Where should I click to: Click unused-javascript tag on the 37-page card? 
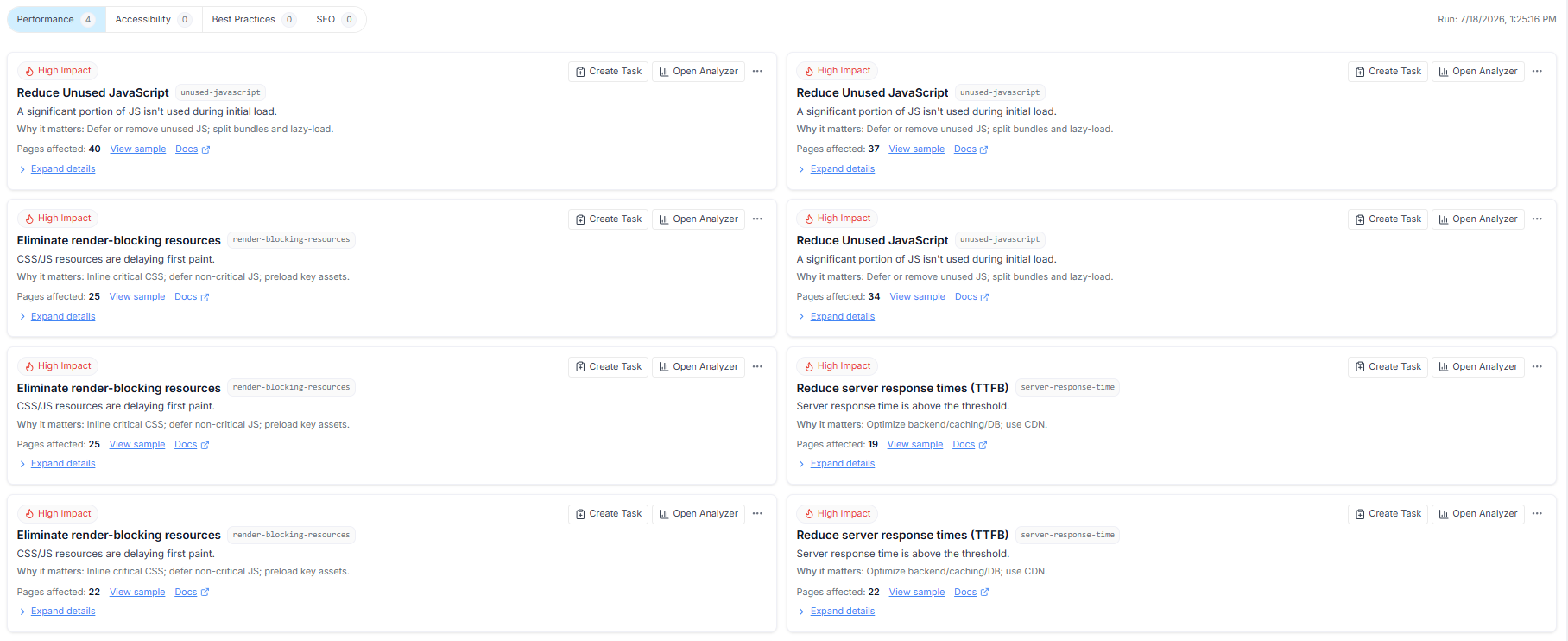point(1000,92)
